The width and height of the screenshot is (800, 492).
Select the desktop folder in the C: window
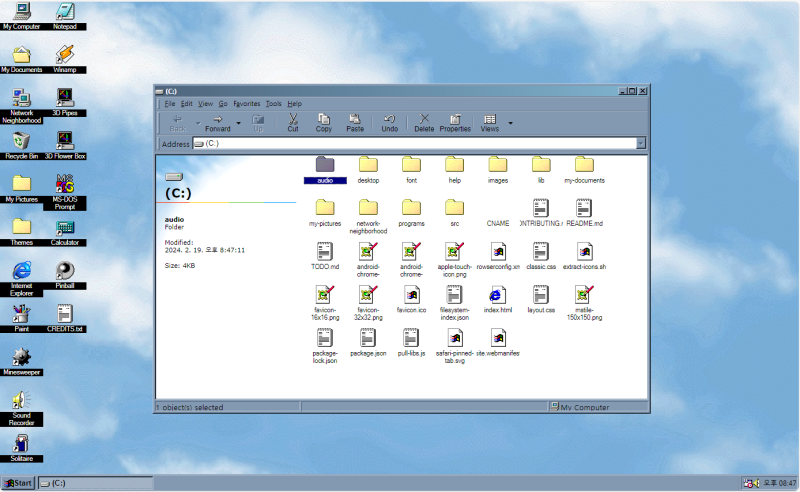coord(368,170)
